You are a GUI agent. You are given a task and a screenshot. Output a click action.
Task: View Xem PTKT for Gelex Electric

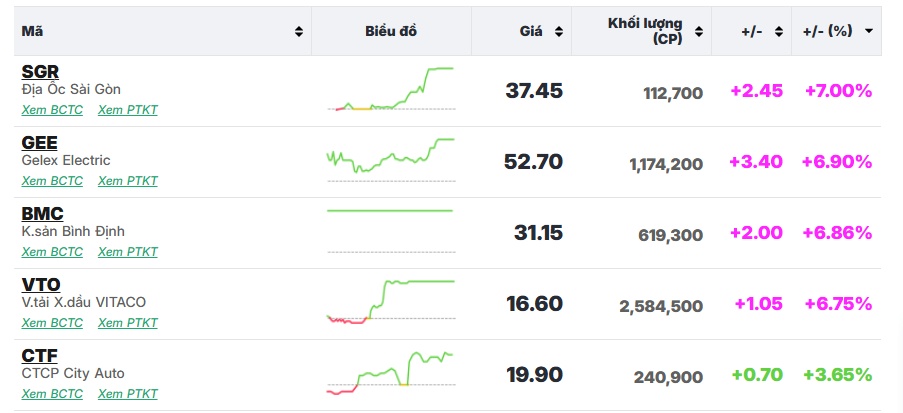tap(127, 181)
